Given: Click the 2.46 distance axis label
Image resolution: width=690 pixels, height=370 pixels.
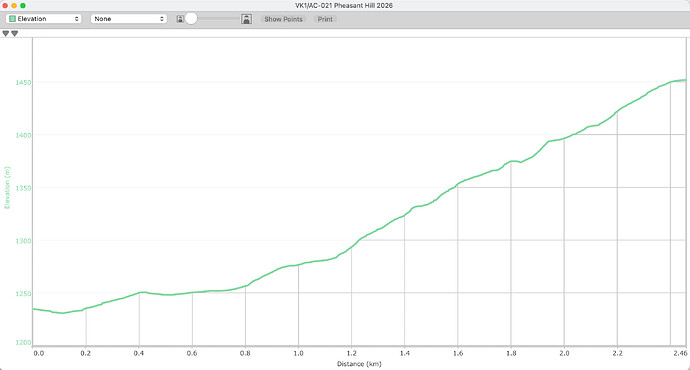Looking at the screenshot, I should (x=680, y=353).
